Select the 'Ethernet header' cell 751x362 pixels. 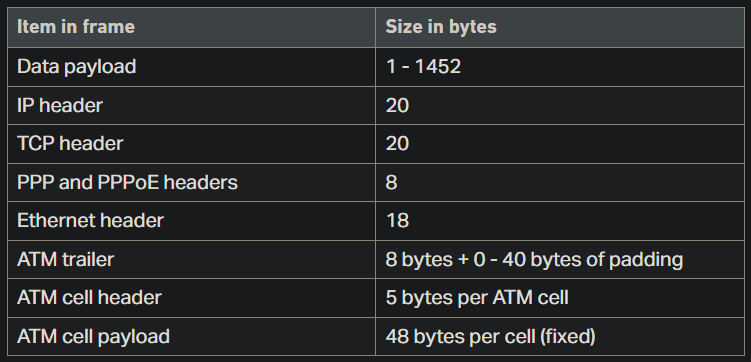point(191,221)
